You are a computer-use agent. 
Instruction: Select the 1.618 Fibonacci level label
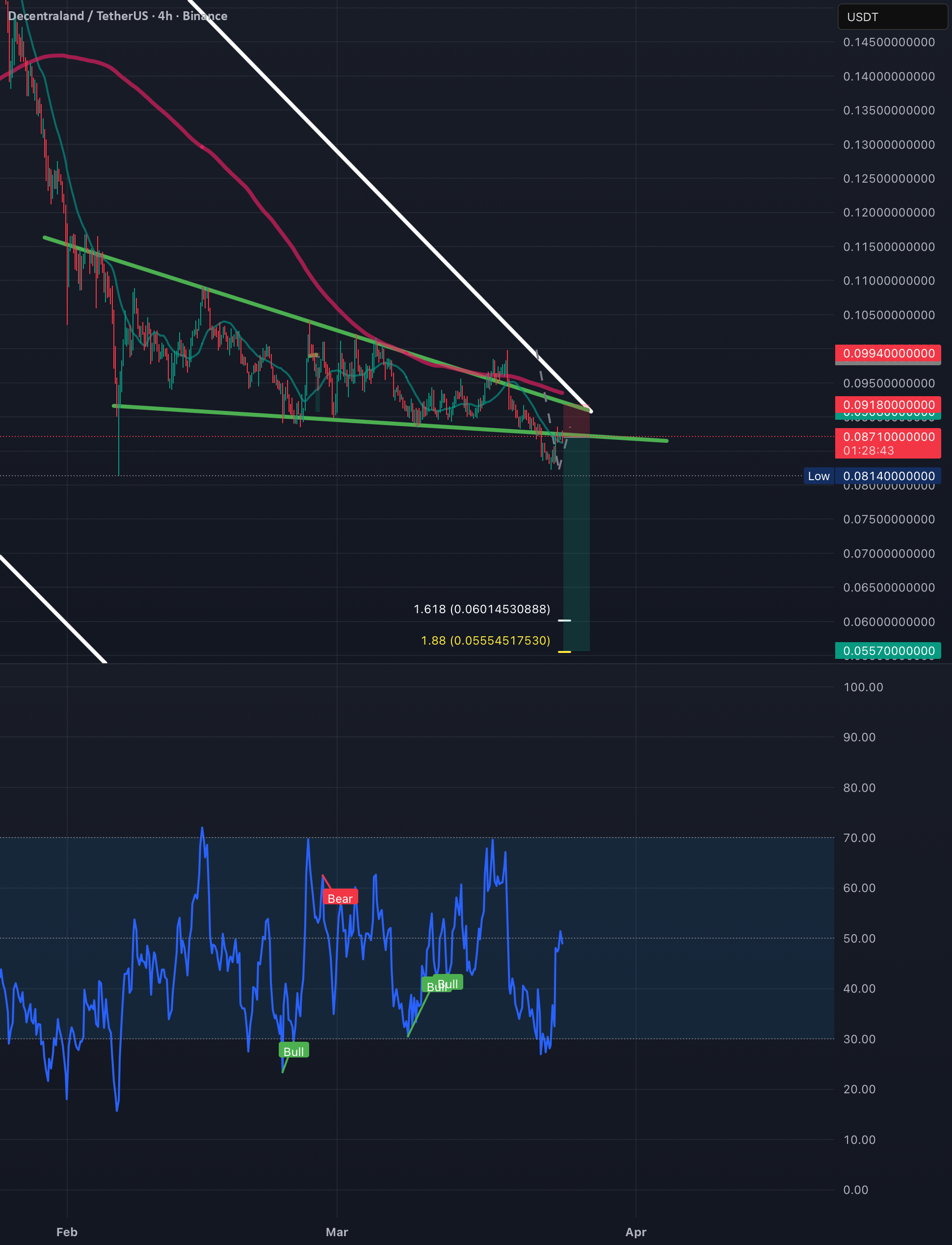click(482, 609)
